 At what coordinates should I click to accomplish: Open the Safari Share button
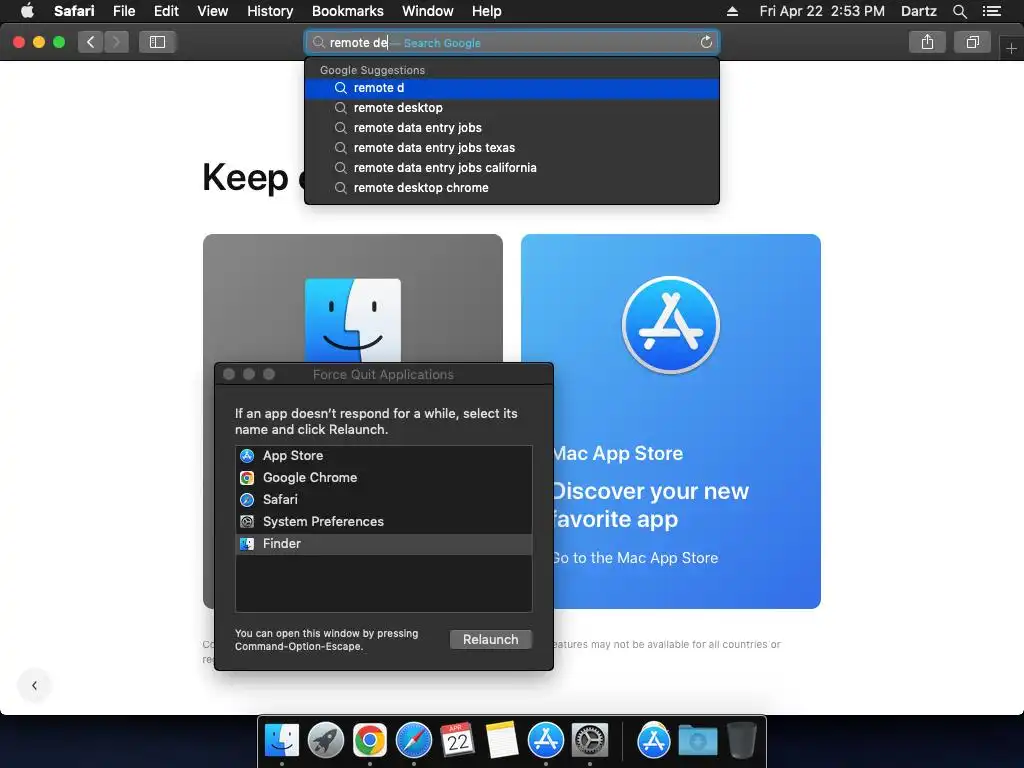coord(927,42)
